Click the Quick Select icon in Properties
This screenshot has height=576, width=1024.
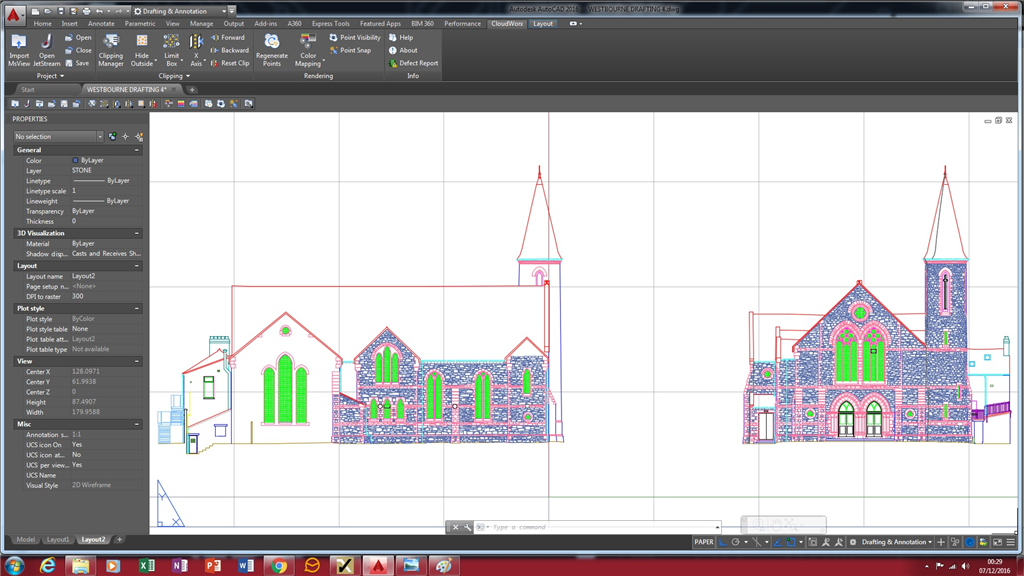pos(139,137)
